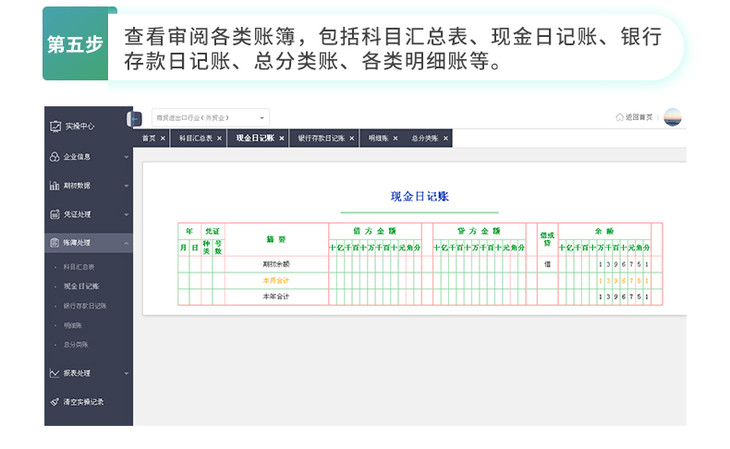Open the user avatar at top right
Screen dimensions: 730x449
coord(672,117)
